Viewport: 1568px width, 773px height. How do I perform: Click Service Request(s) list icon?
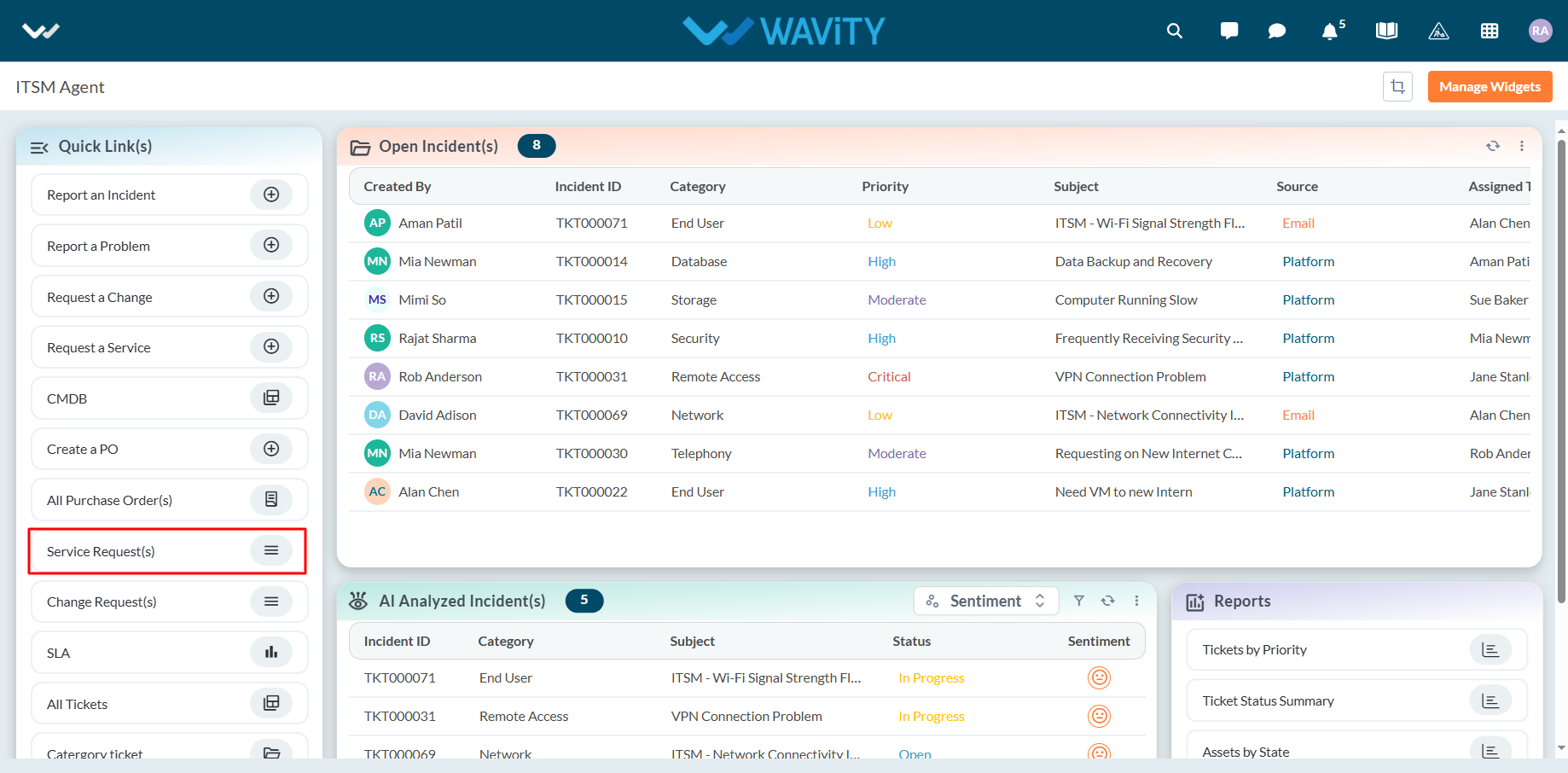point(271,550)
